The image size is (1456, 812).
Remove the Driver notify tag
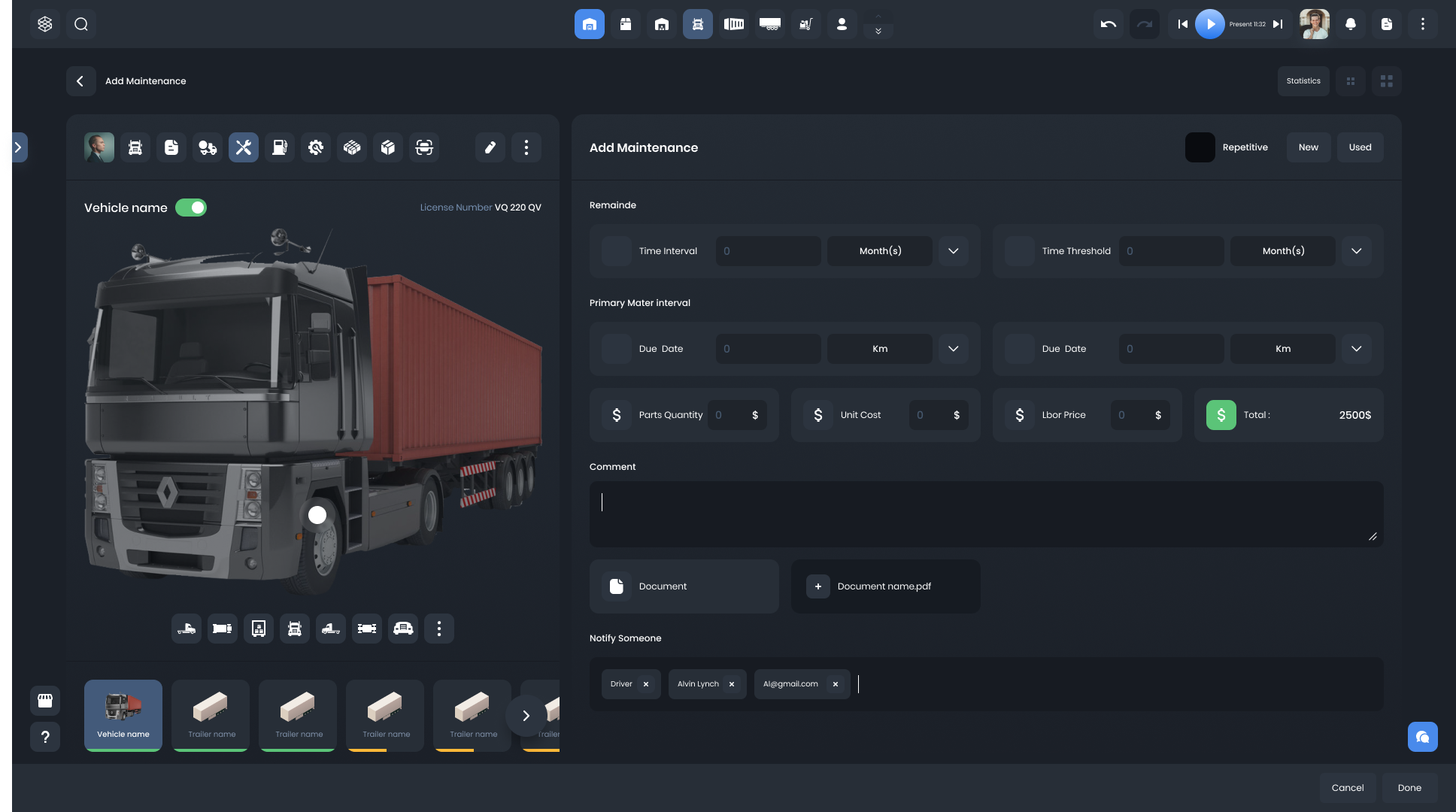click(x=646, y=684)
